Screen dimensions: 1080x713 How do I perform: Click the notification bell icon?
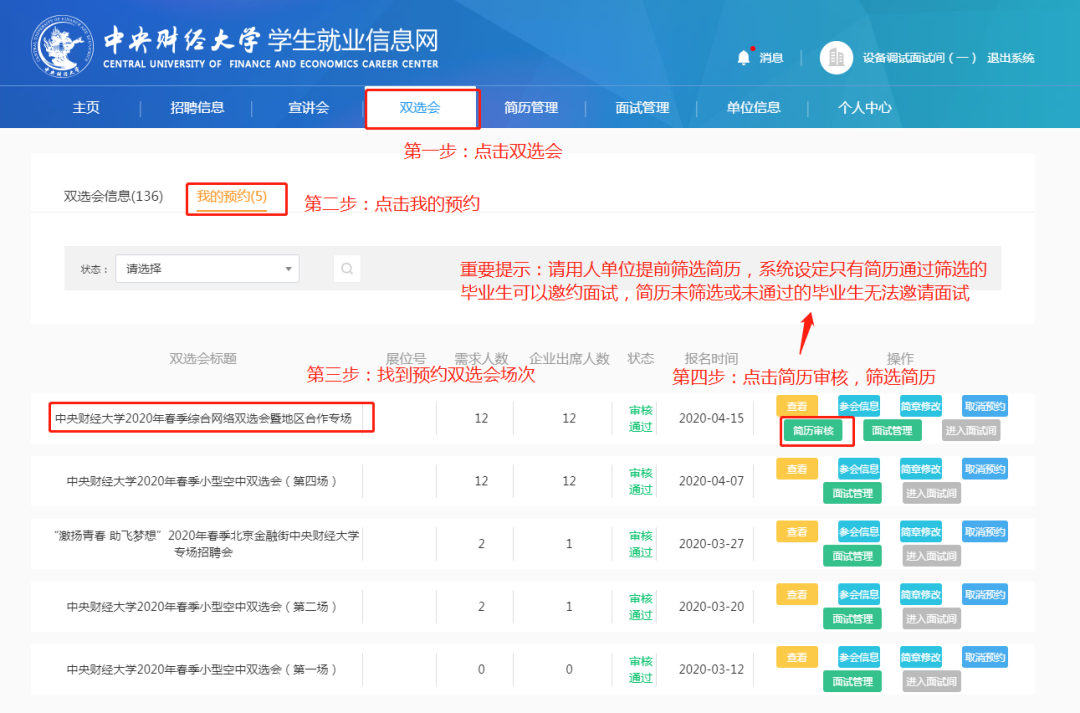[743, 57]
